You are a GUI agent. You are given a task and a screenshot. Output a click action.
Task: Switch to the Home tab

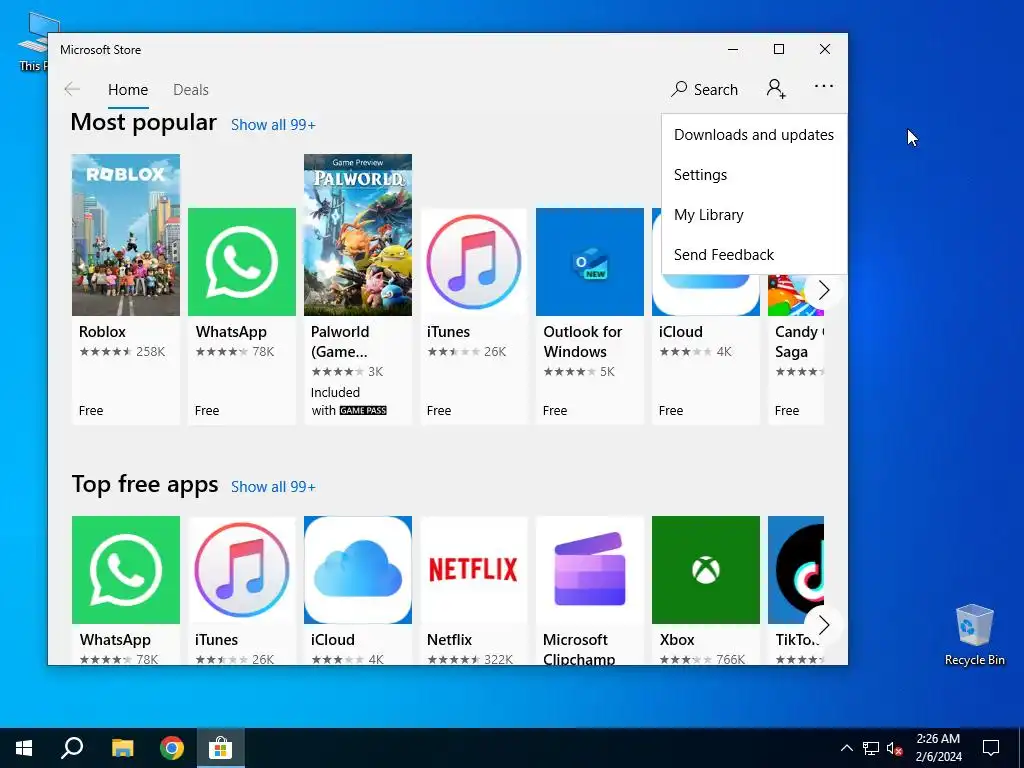pyautogui.click(x=128, y=89)
